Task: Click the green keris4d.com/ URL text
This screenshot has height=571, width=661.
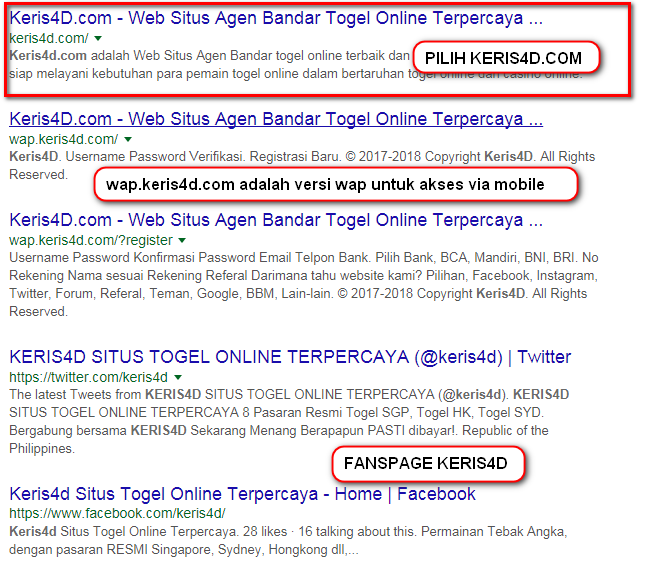Action: 49,38
